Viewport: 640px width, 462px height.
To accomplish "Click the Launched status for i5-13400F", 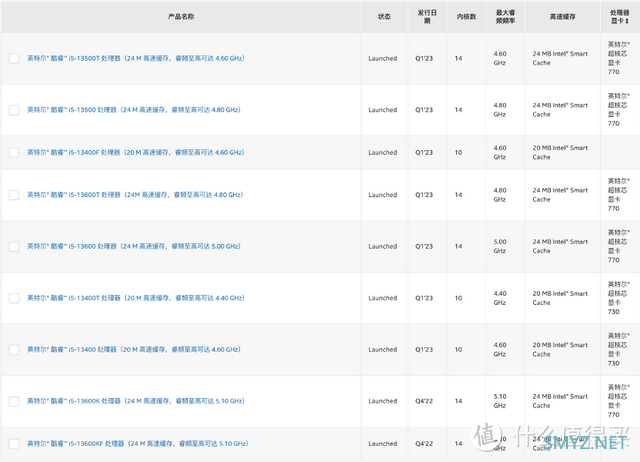I will pos(382,152).
